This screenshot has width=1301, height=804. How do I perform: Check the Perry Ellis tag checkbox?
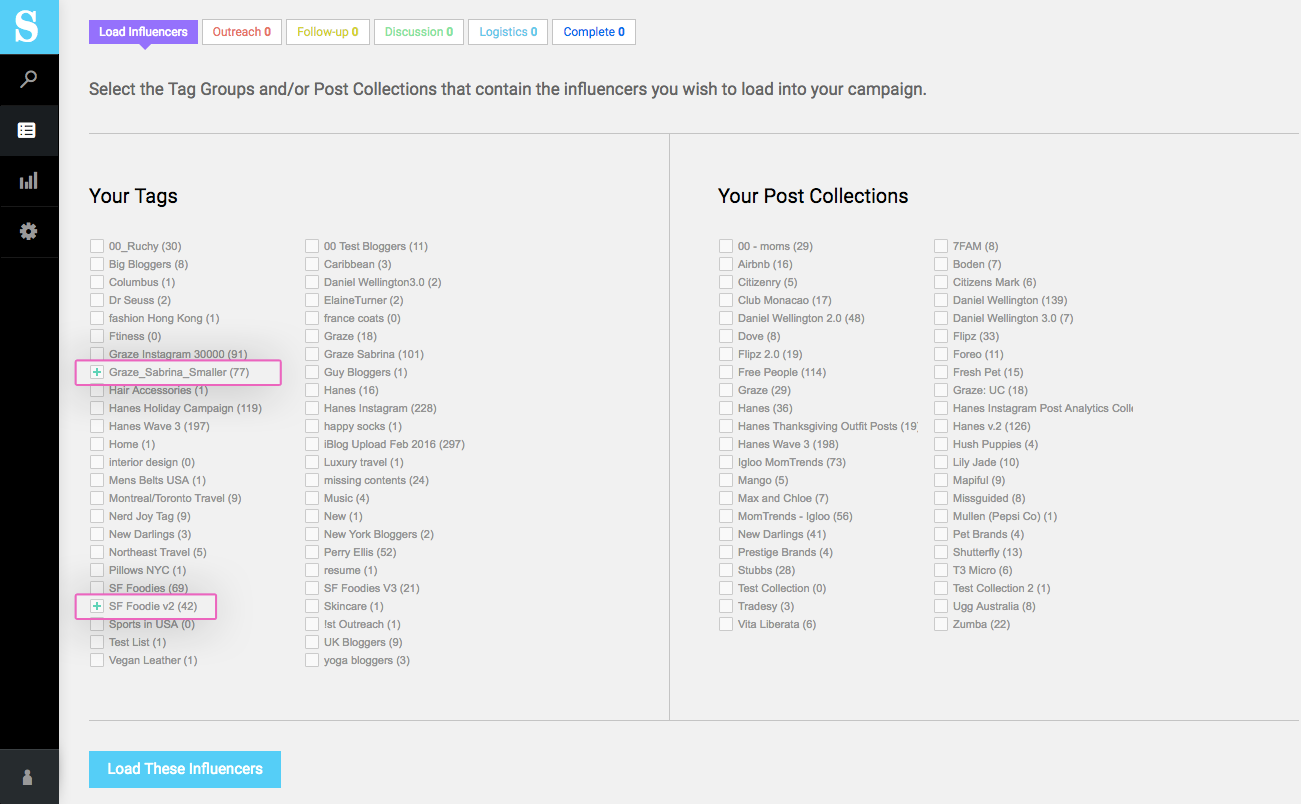click(313, 552)
